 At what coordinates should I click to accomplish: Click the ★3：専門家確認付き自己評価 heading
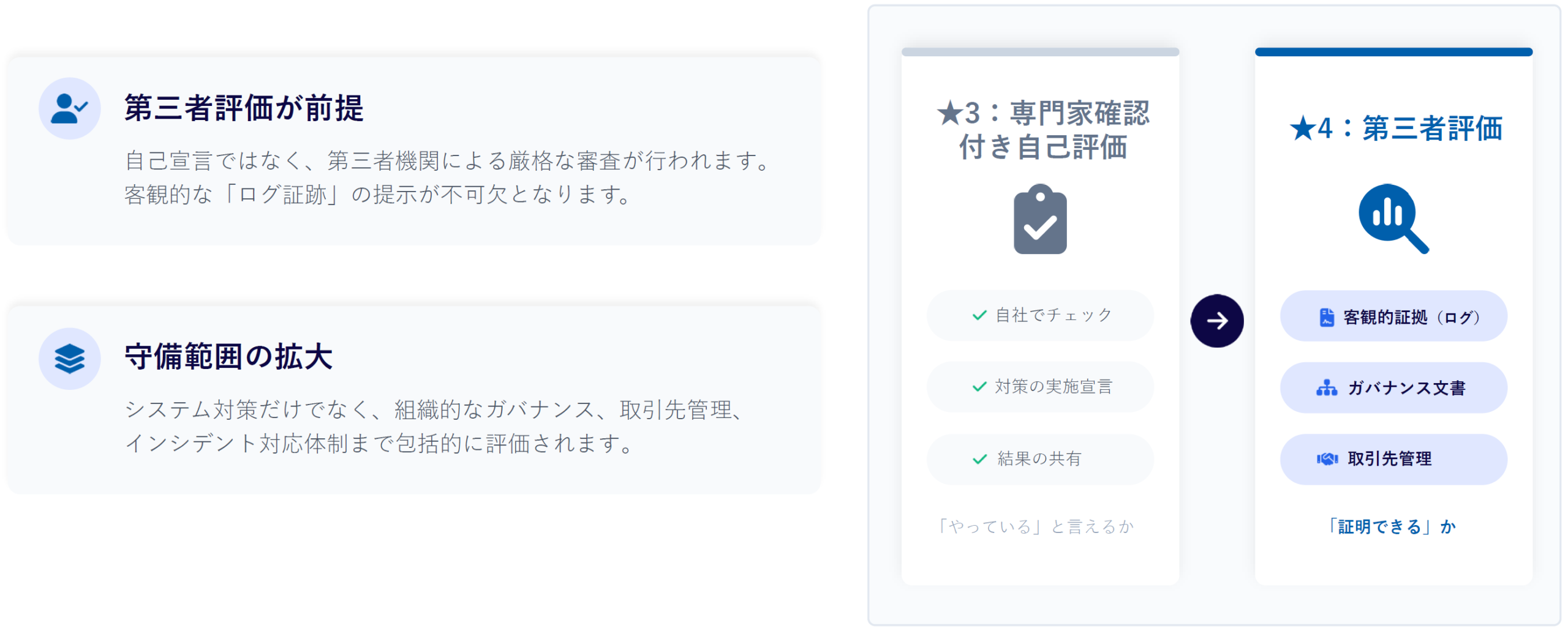1042,130
